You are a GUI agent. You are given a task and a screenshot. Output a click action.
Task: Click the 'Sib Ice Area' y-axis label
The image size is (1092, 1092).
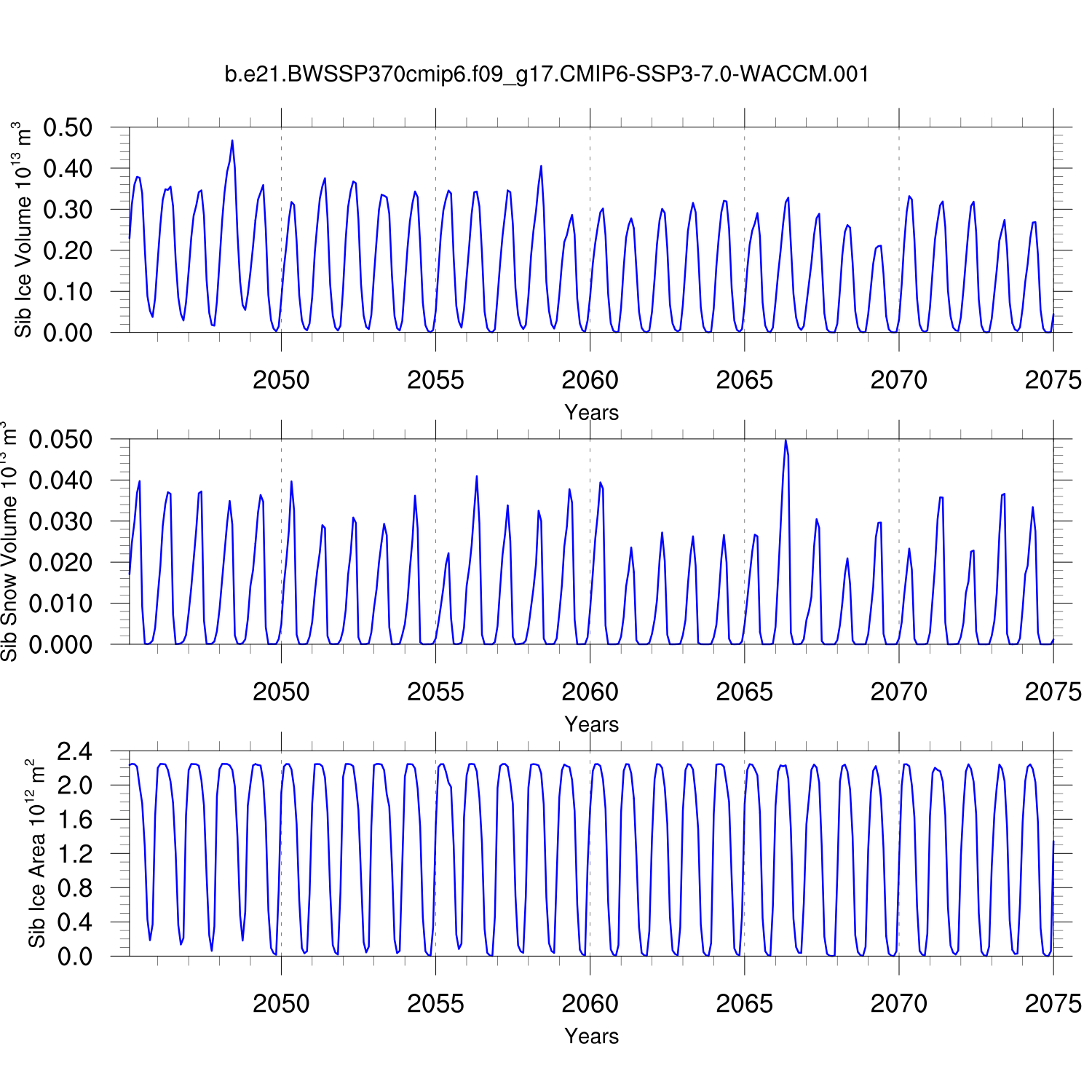(x=36, y=853)
